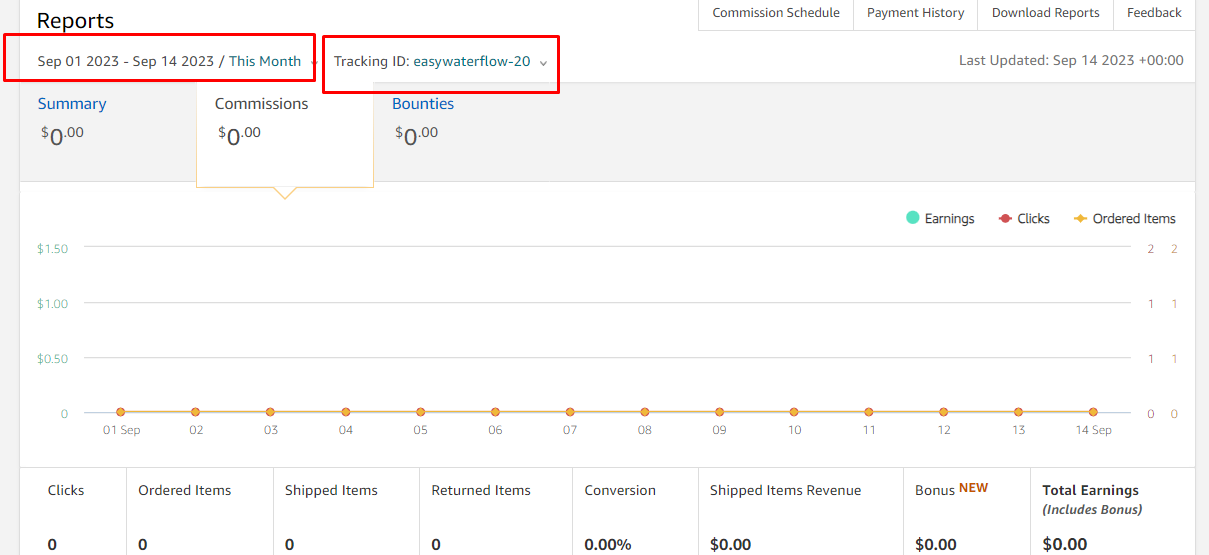Expand the Tracking ID easywaterflow-20 dropdown

point(440,61)
